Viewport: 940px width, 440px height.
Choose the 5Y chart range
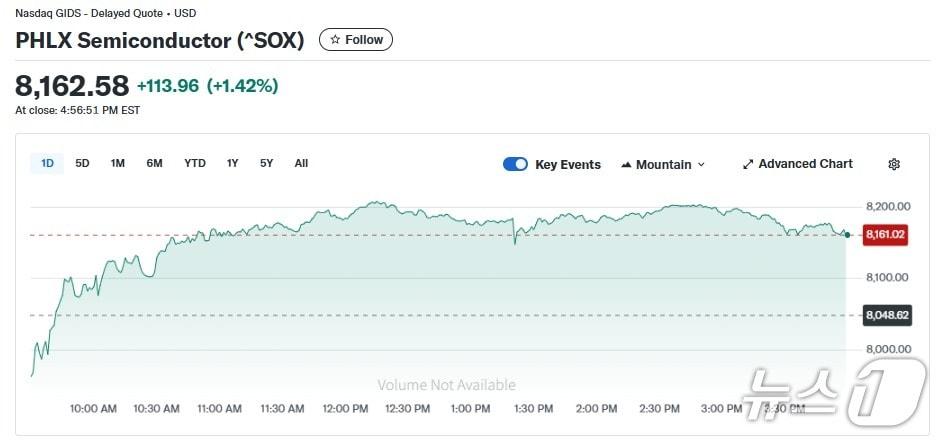tap(266, 163)
